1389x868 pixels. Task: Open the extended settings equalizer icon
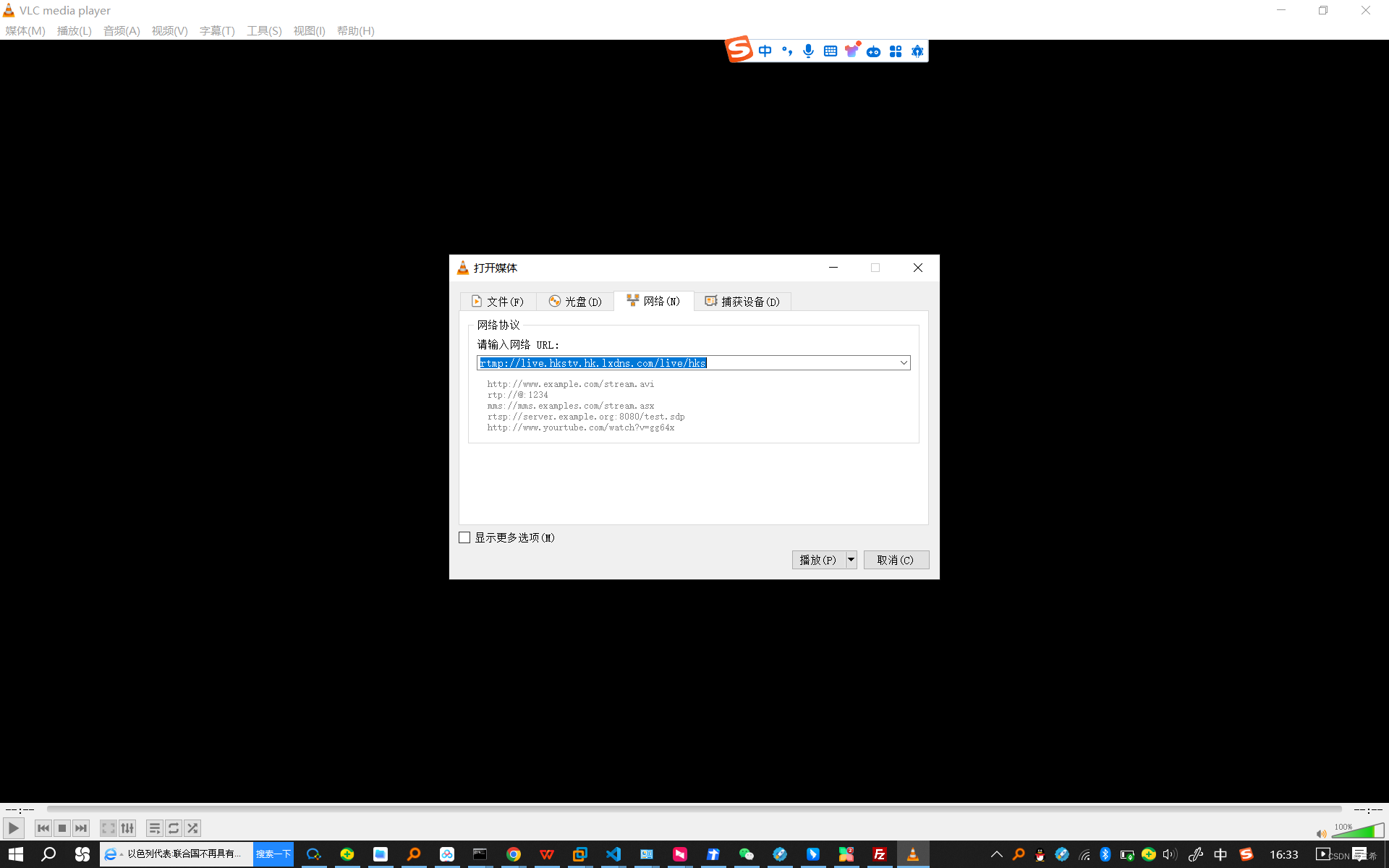coord(128,828)
